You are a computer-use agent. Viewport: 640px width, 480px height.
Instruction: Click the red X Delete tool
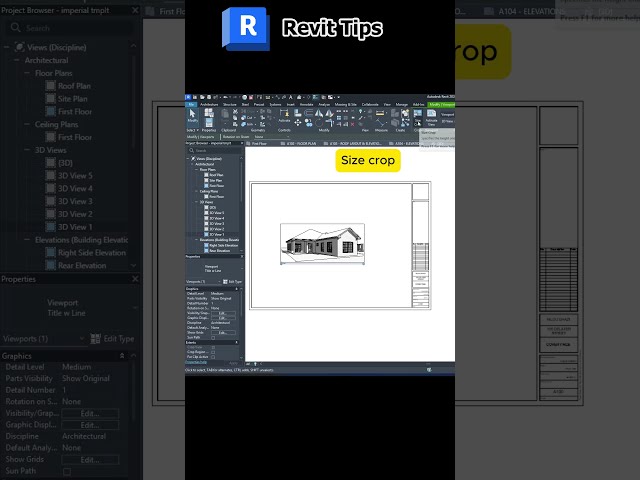[353, 124]
